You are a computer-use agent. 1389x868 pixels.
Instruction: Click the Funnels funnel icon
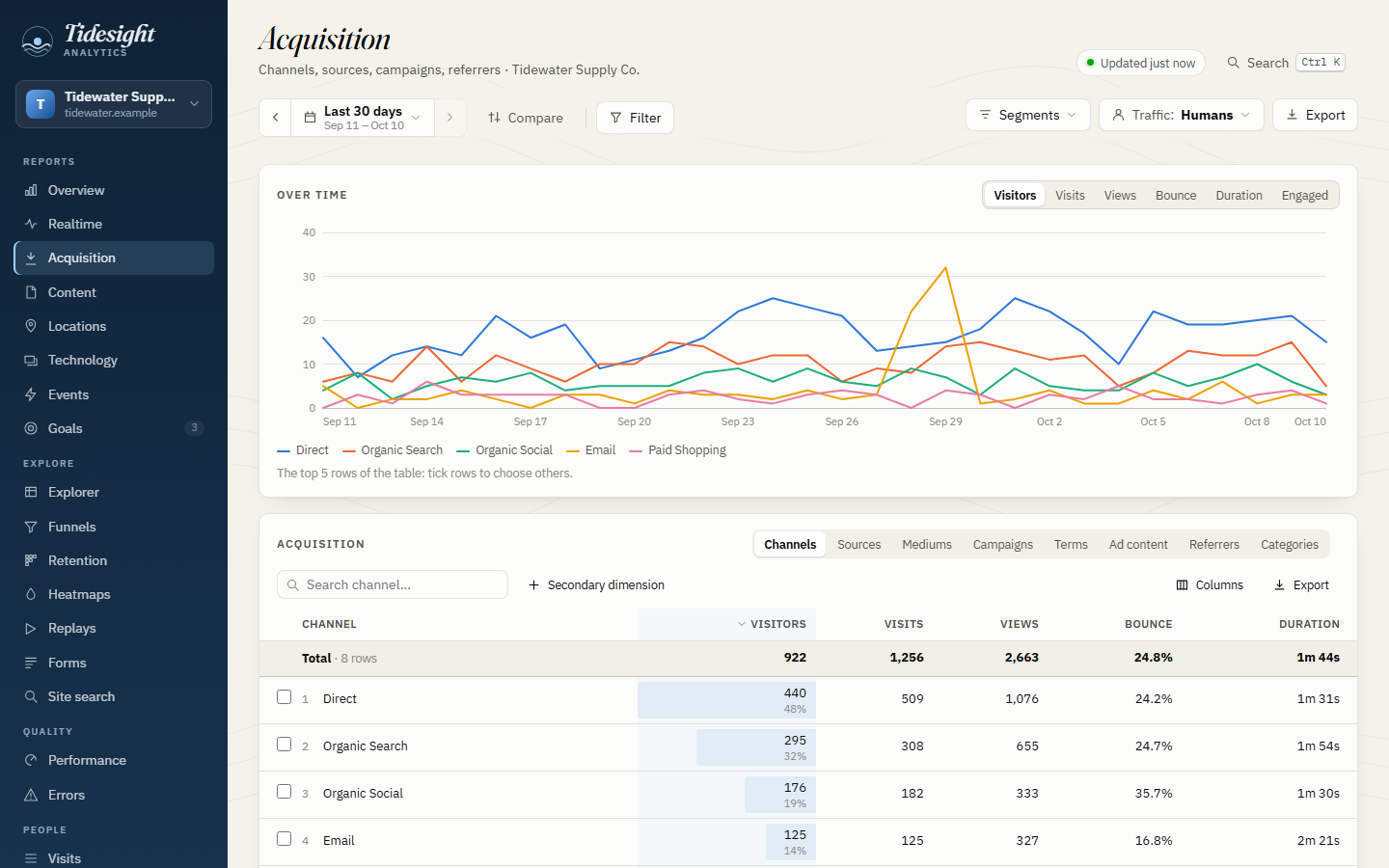click(31, 527)
